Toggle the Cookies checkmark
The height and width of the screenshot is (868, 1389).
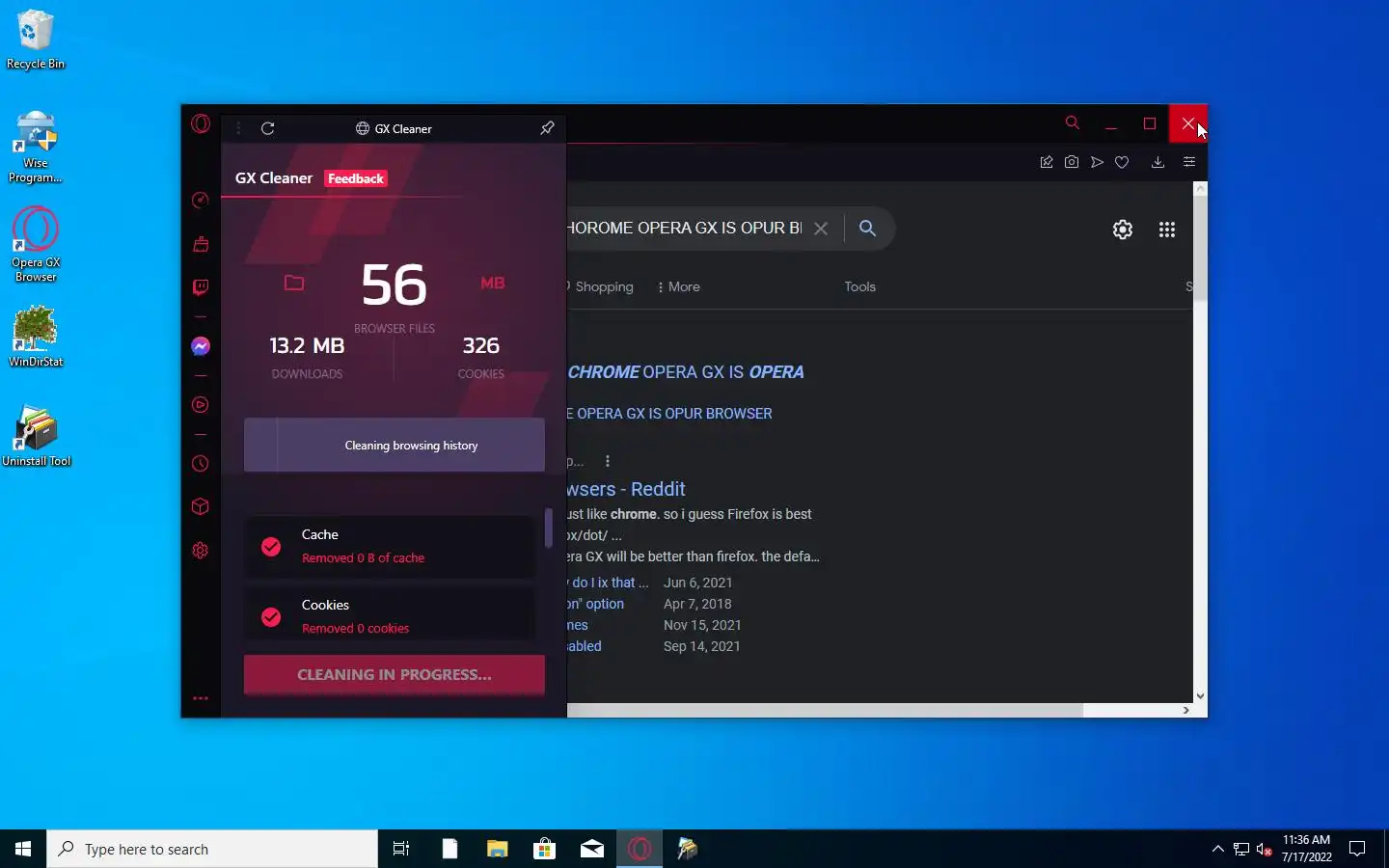coord(271,617)
